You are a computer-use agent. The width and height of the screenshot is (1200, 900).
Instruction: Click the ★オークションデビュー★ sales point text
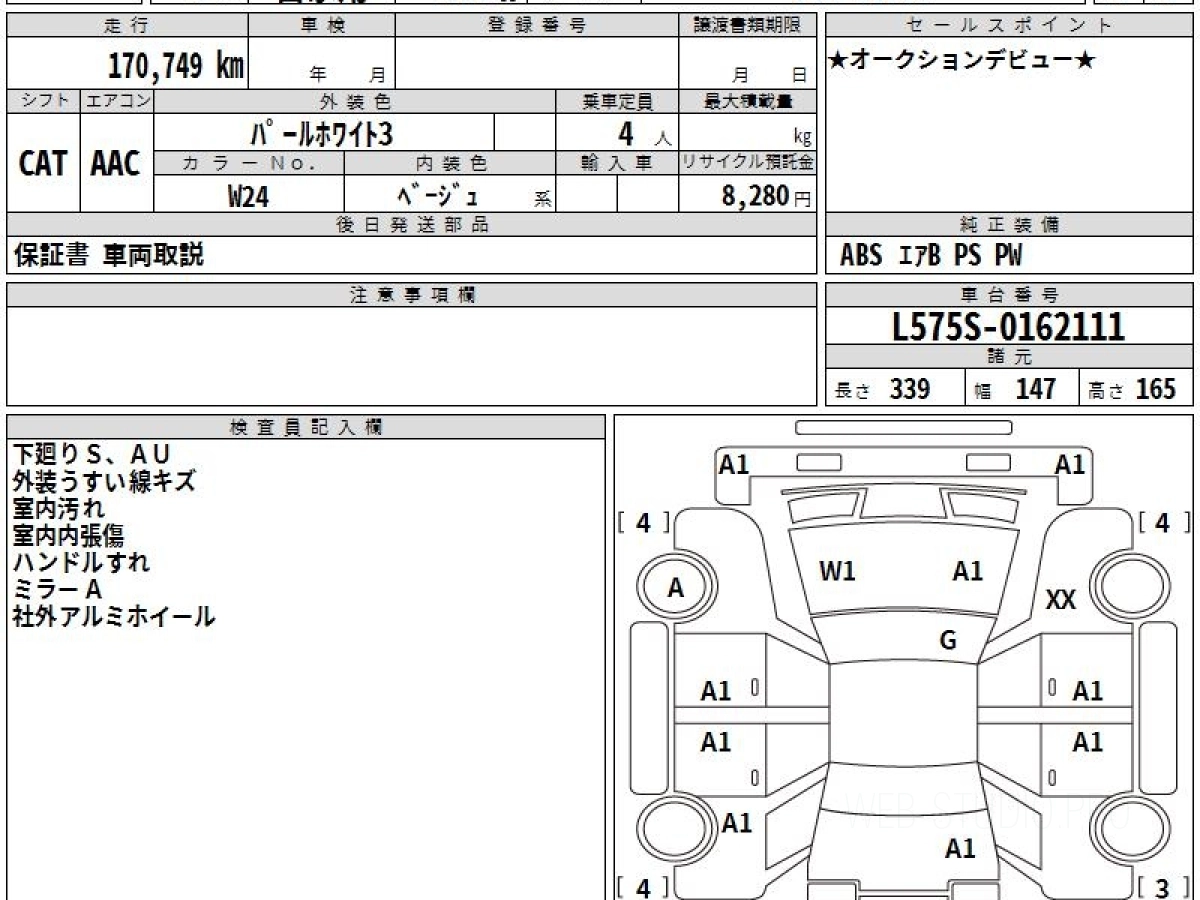tap(962, 61)
